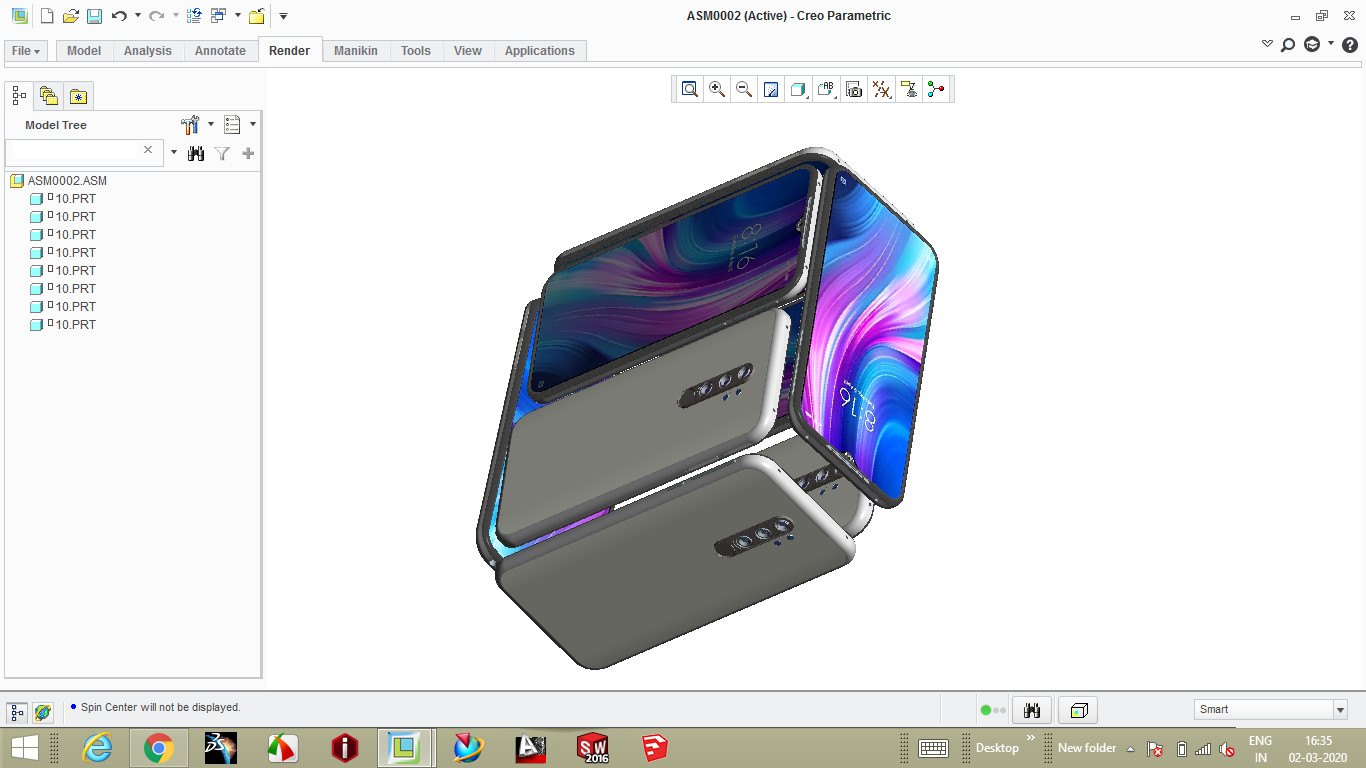Viewport: 1366px width, 768px height.
Task: Switch to the Model tab
Action: pos(84,51)
